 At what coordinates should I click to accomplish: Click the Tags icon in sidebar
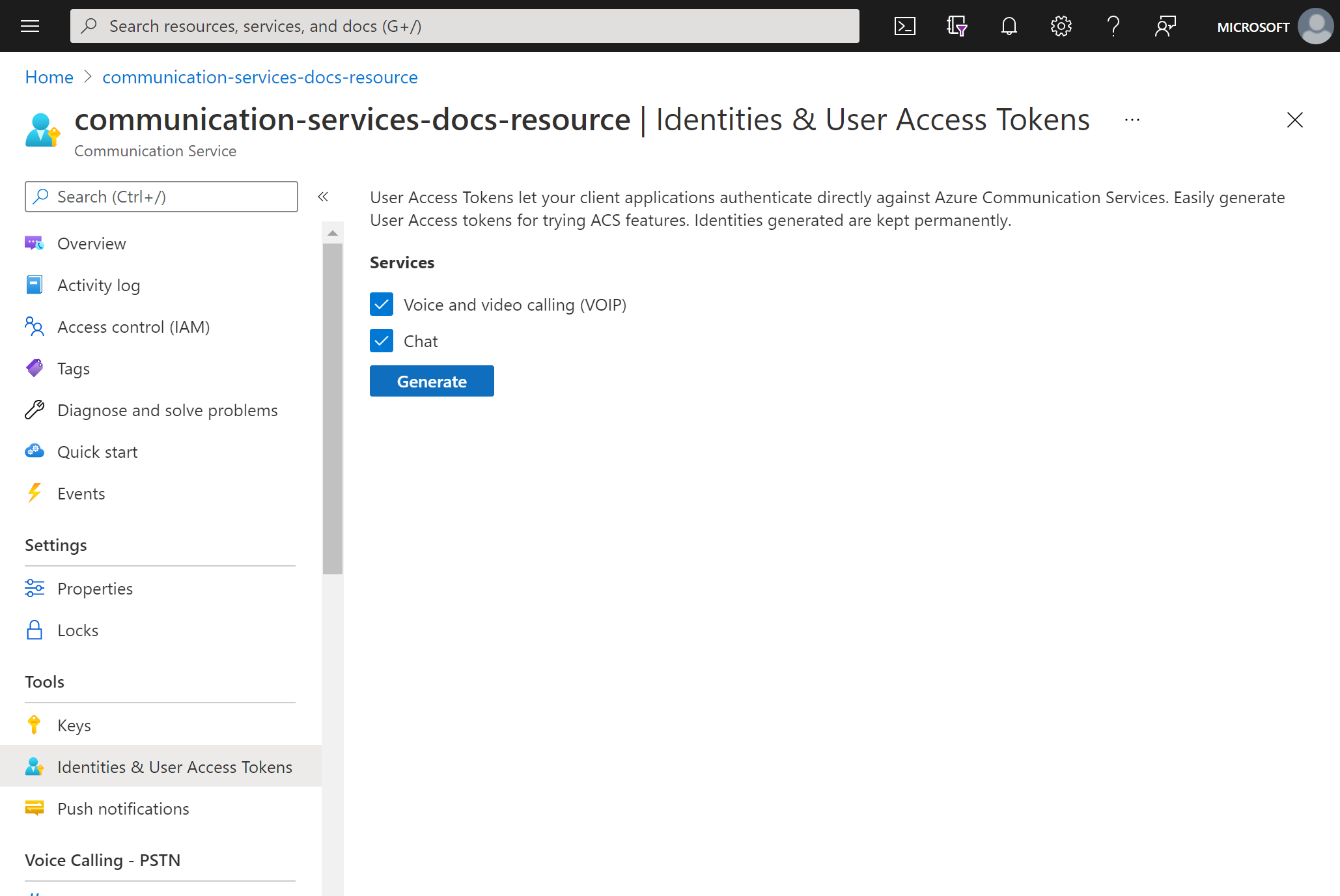(34, 367)
